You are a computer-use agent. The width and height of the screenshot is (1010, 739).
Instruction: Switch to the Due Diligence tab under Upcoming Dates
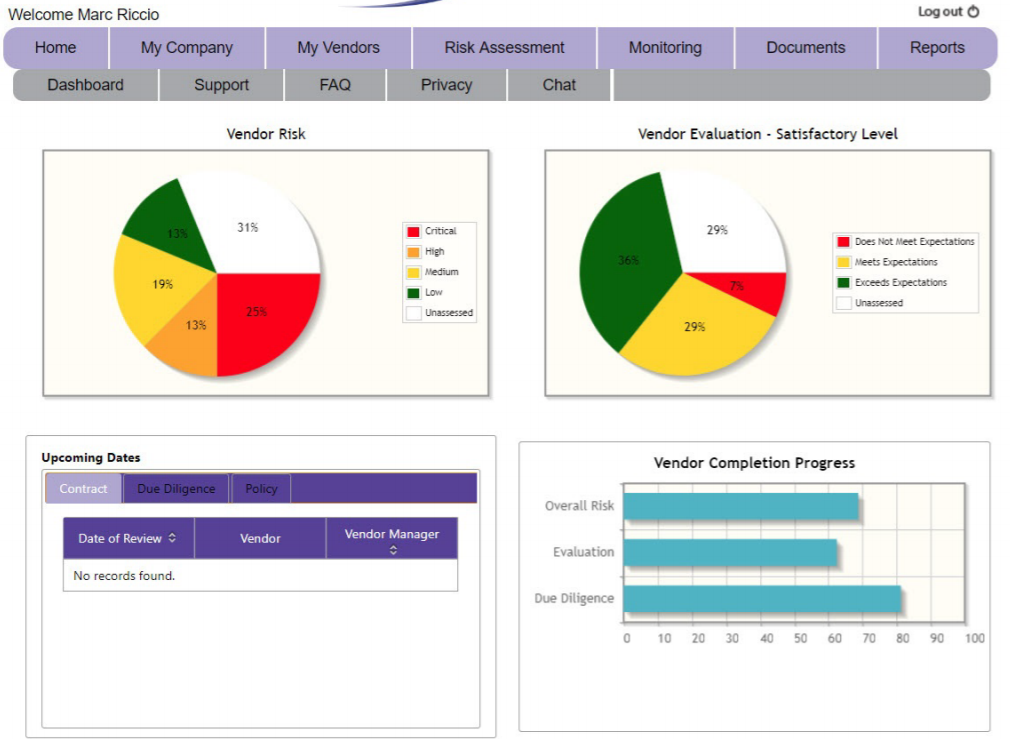click(x=176, y=489)
